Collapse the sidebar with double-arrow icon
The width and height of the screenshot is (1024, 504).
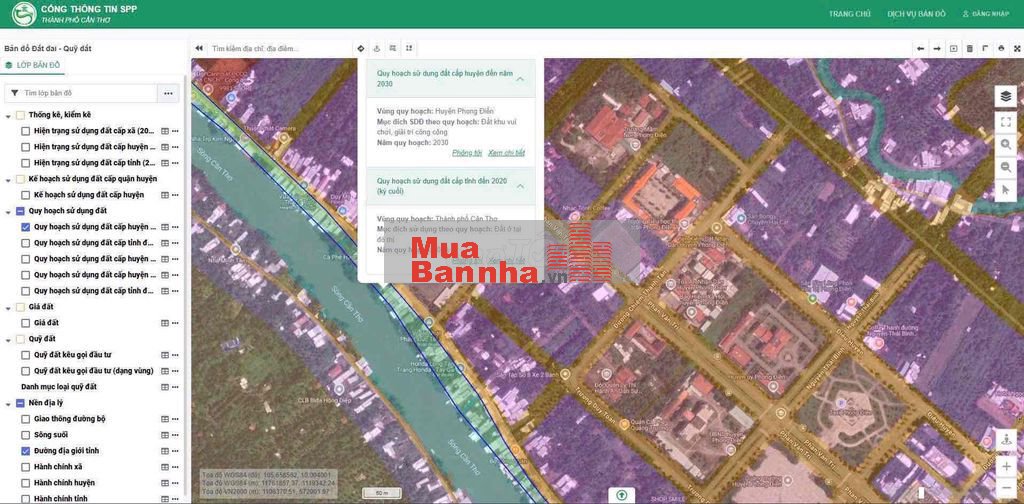tap(199, 48)
